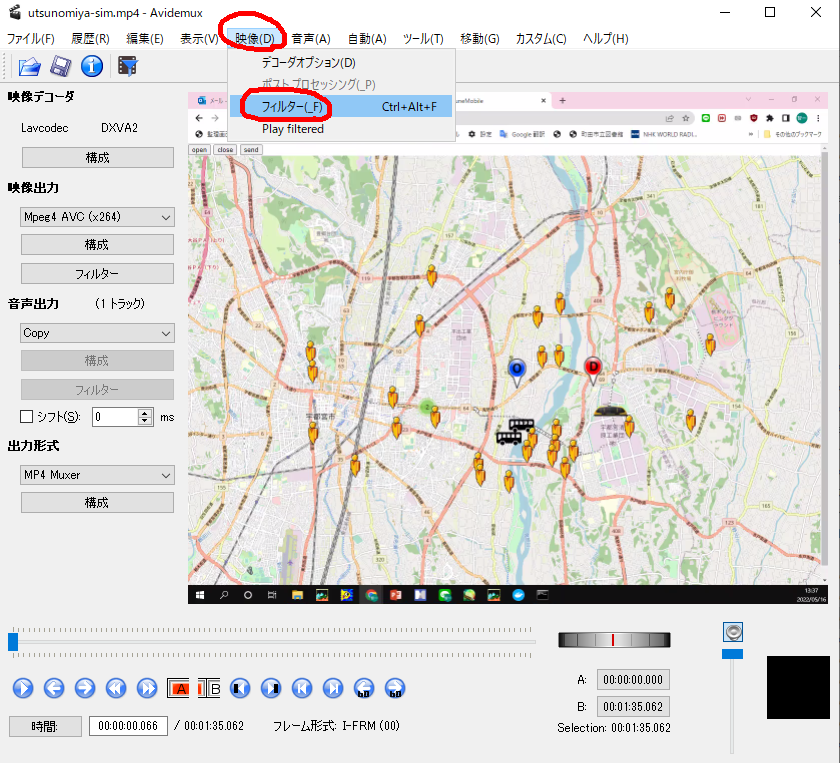840x763 pixels.
Task: Click the video filter funnel toolbar icon
Action: (127, 67)
